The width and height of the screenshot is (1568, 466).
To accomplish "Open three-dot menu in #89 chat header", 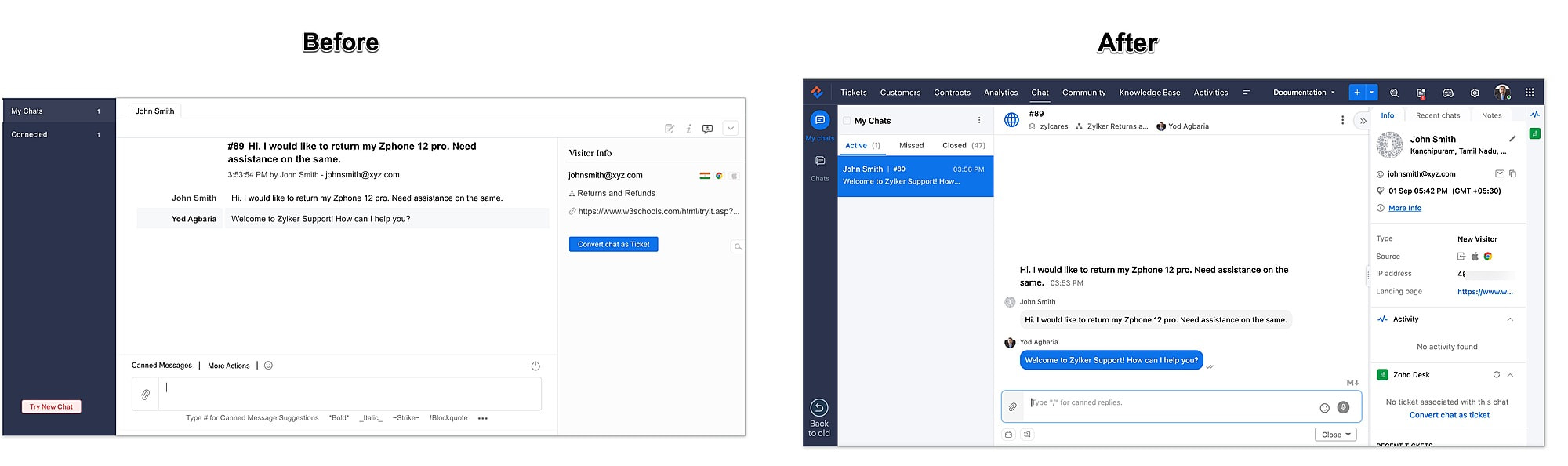I will point(1342,120).
